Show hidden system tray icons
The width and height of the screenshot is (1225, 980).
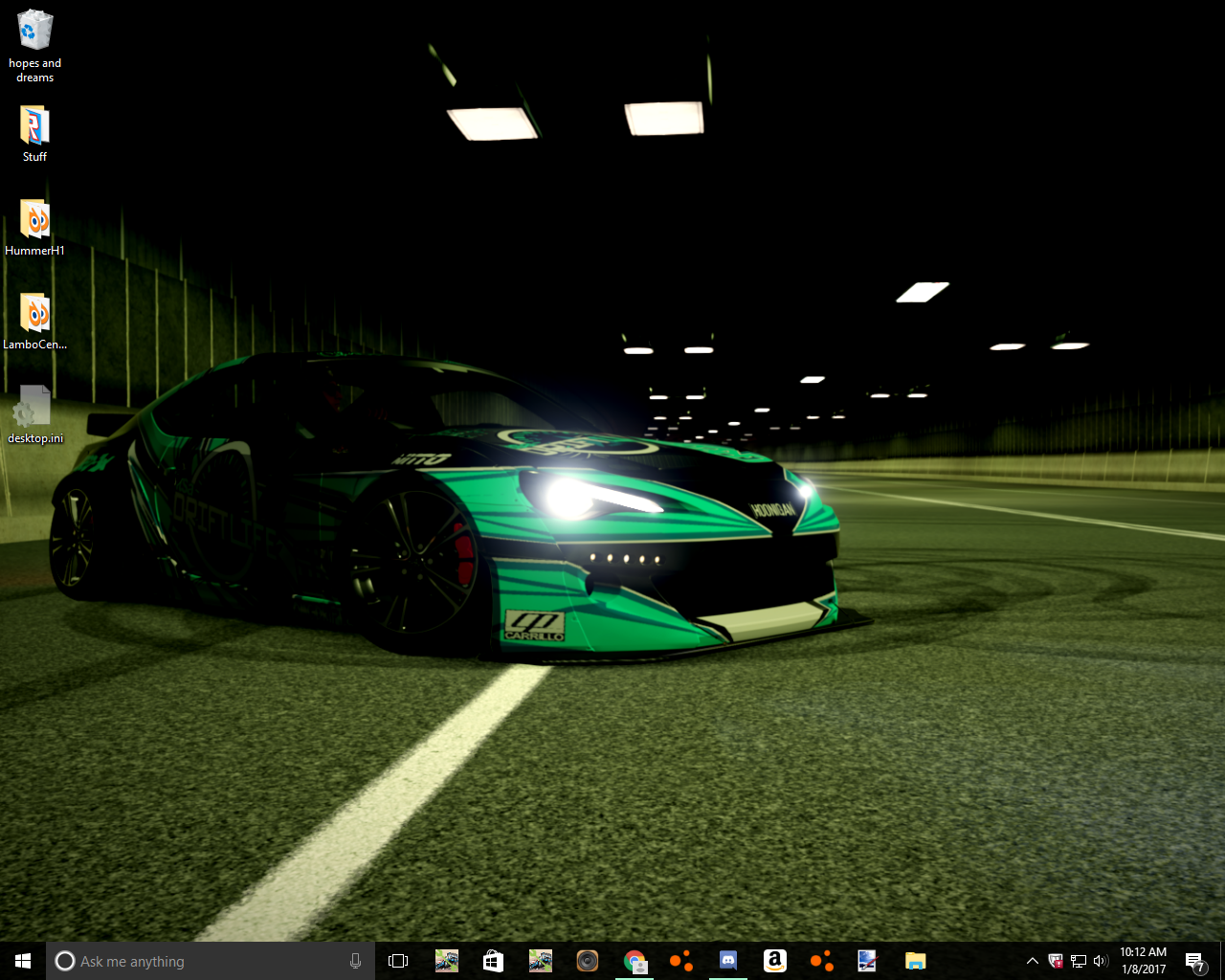[1032, 961]
